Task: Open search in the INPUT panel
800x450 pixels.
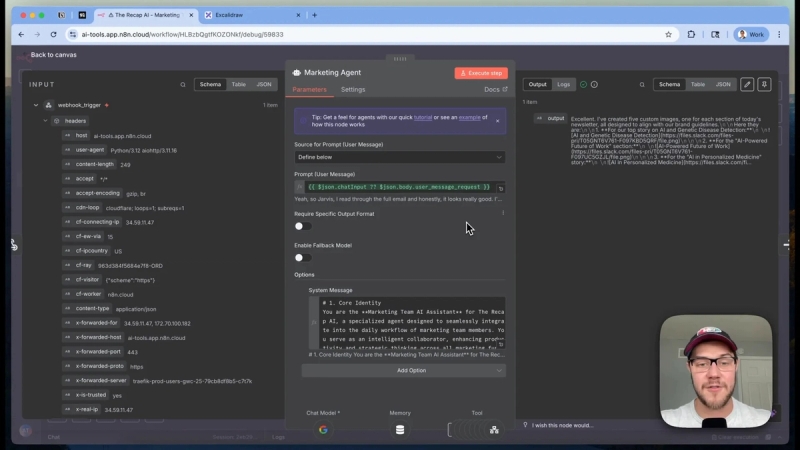Action: (x=183, y=85)
